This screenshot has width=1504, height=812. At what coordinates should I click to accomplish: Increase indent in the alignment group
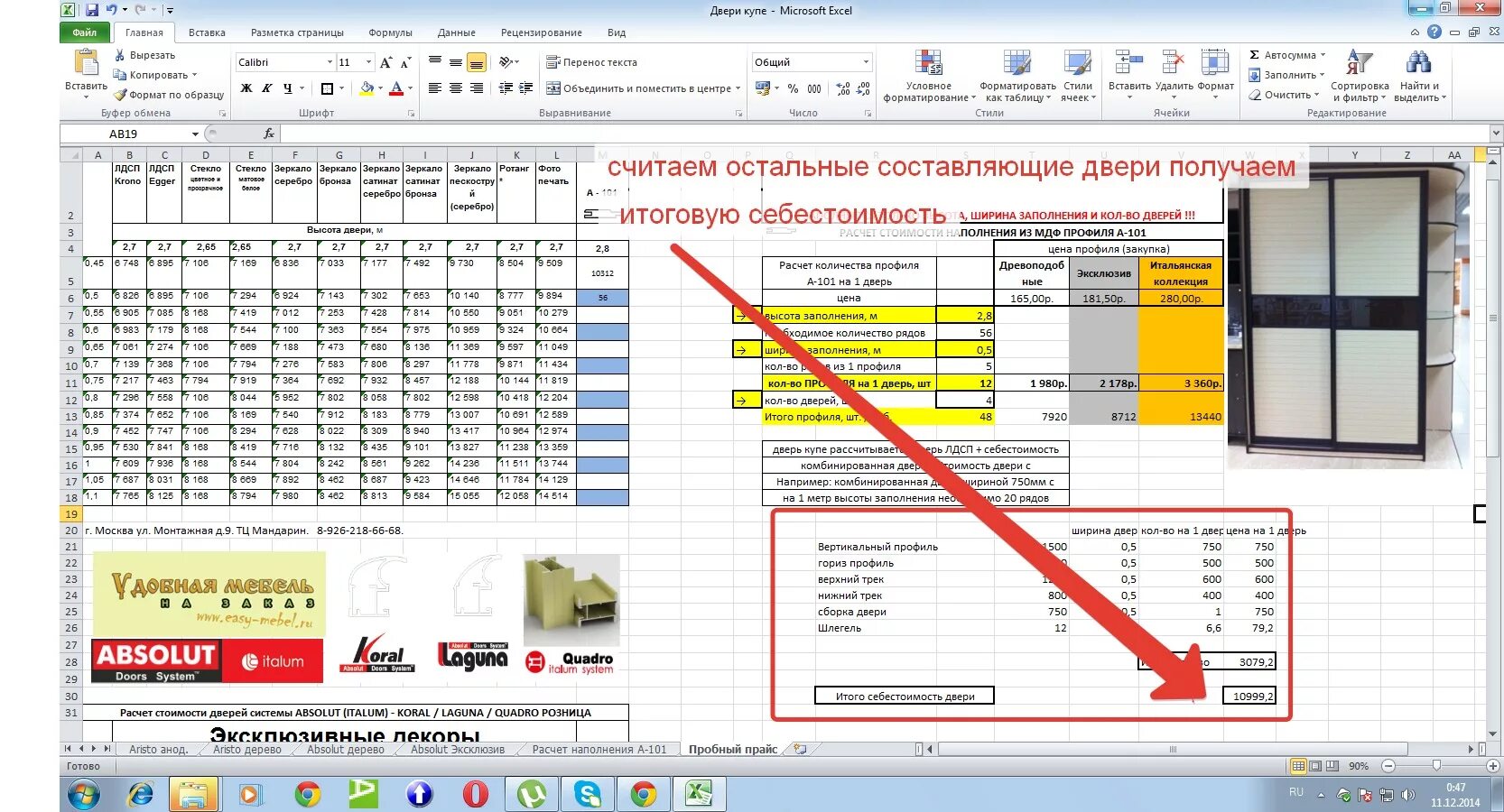[x=525, y=88]
